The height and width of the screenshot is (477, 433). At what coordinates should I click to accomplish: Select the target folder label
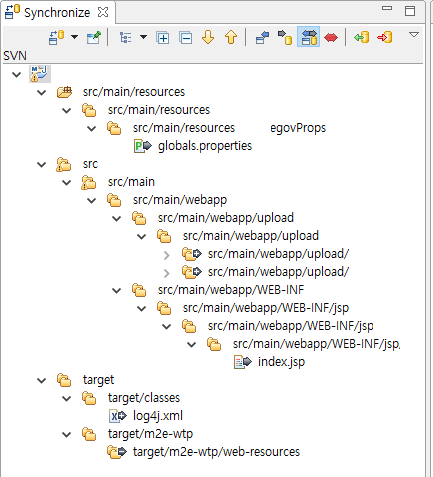coord(98,380)
